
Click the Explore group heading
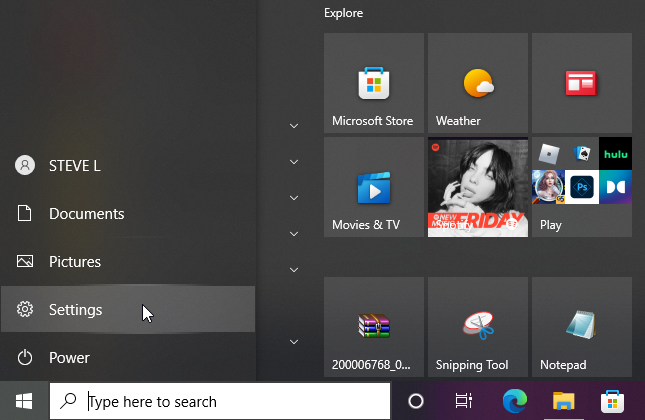click(343, 13)
